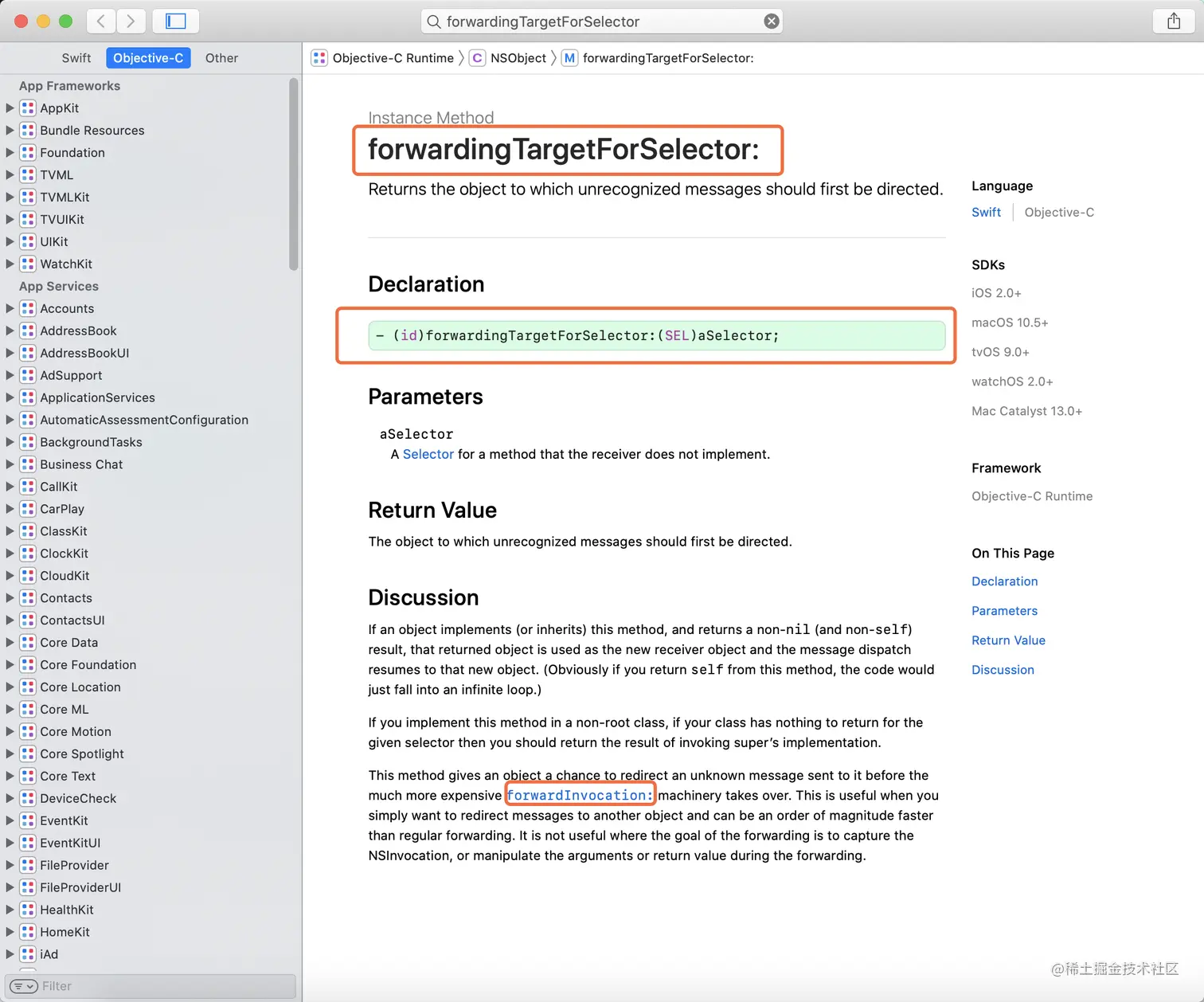
Task: Expand the UIKit framework
Action: click(x=10, y=242)
